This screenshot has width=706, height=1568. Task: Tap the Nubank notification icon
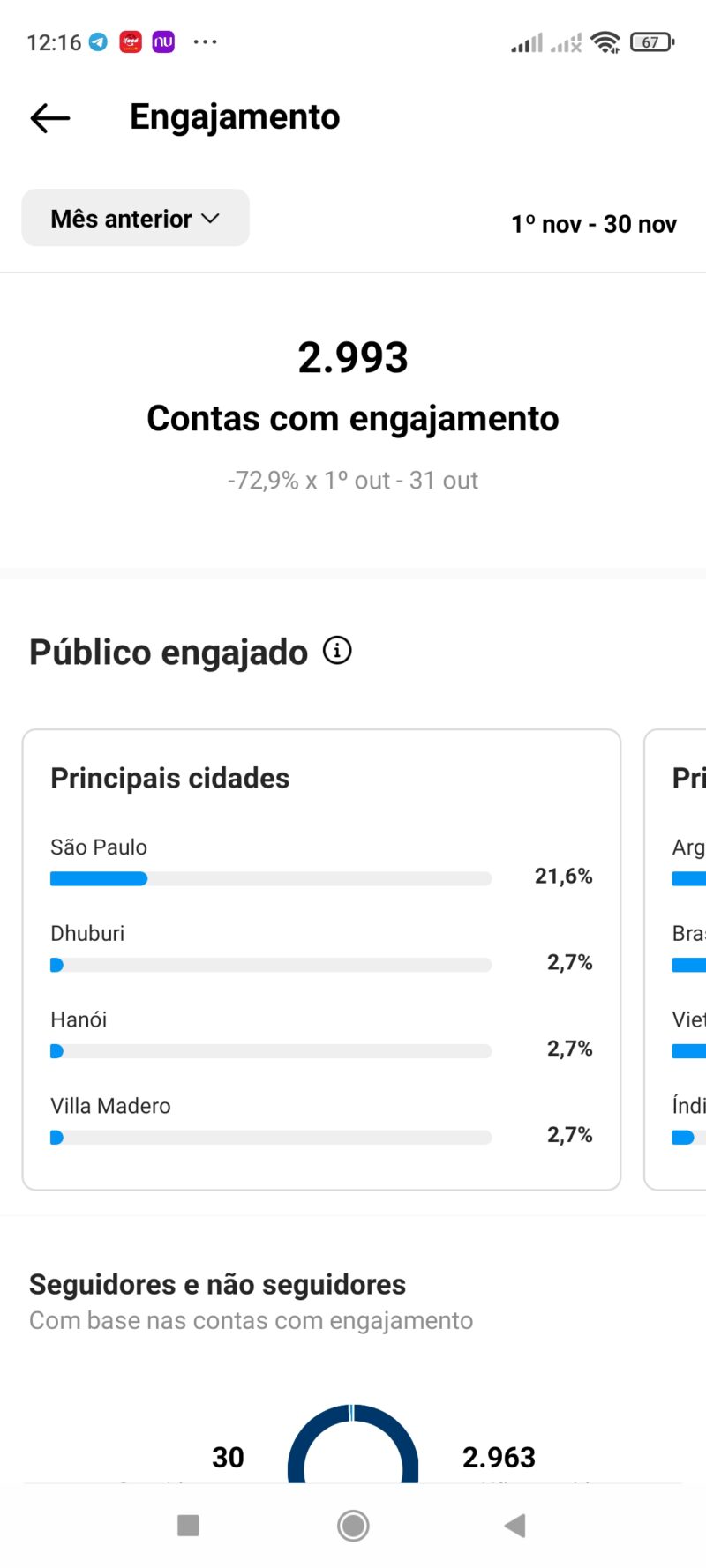click(163, 41)
